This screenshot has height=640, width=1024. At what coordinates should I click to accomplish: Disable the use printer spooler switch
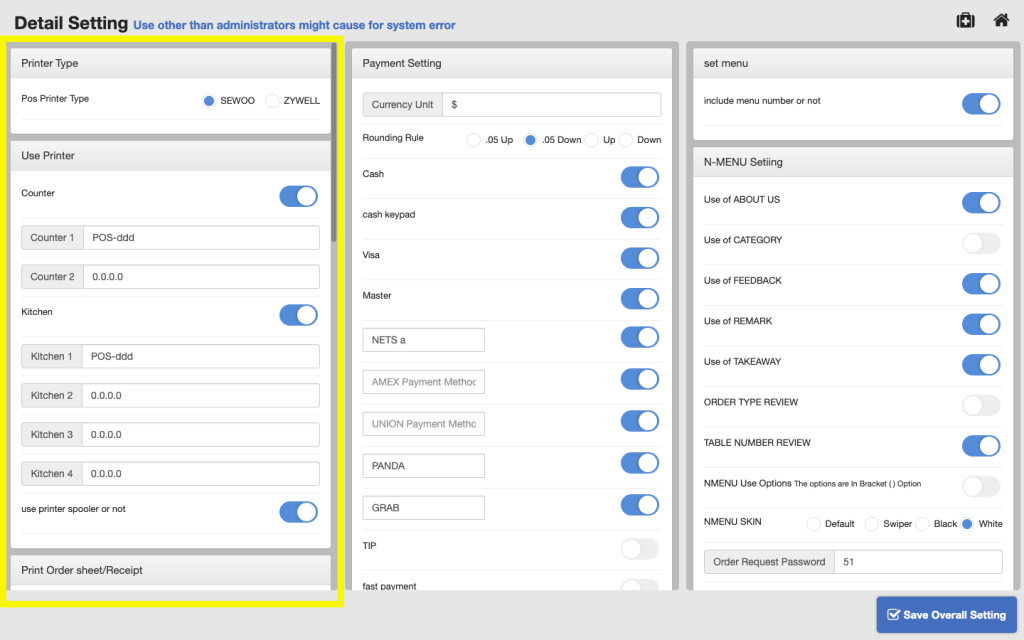298,512
